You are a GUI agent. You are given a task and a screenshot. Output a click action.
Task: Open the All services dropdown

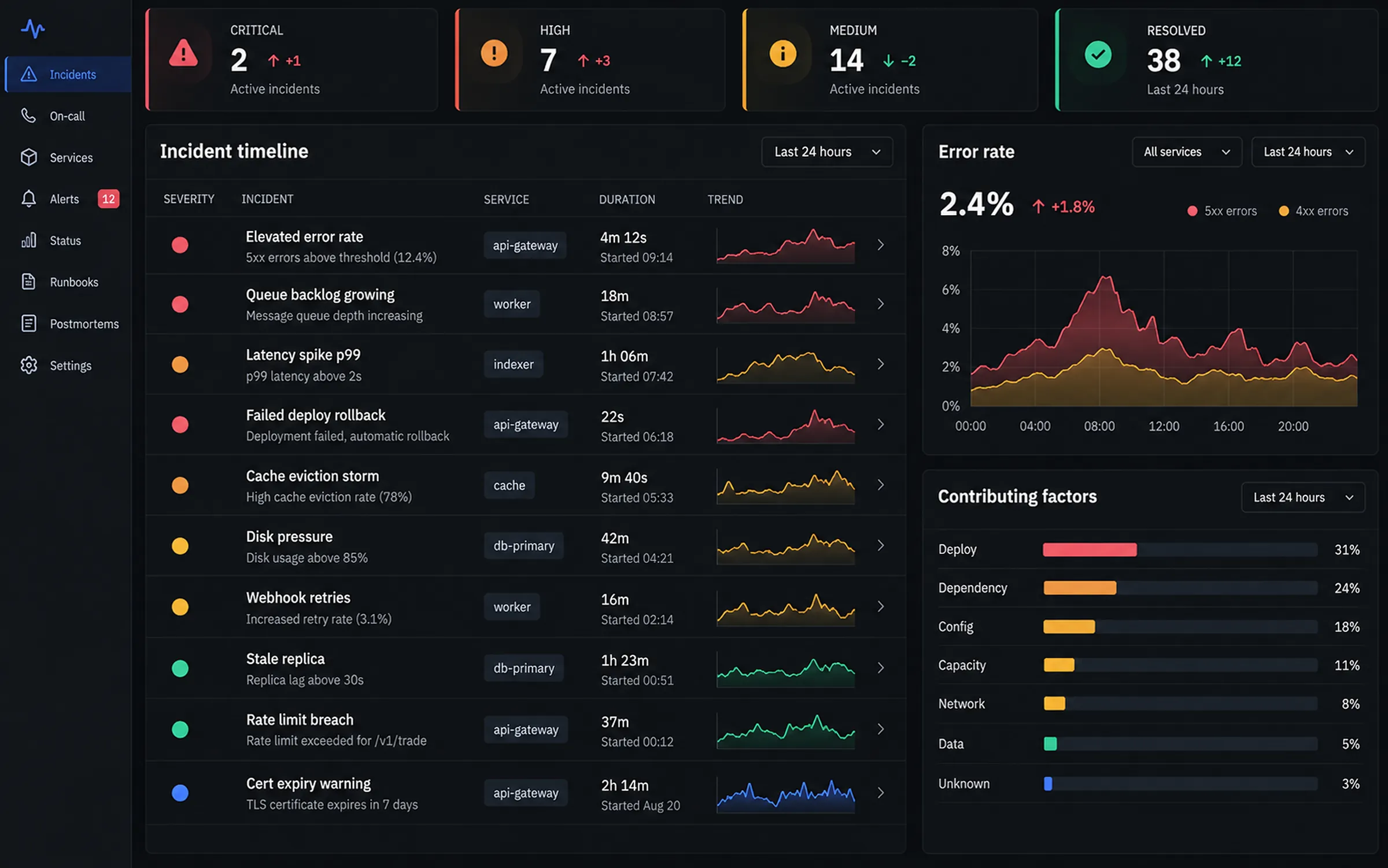[x=1187, y=152]
